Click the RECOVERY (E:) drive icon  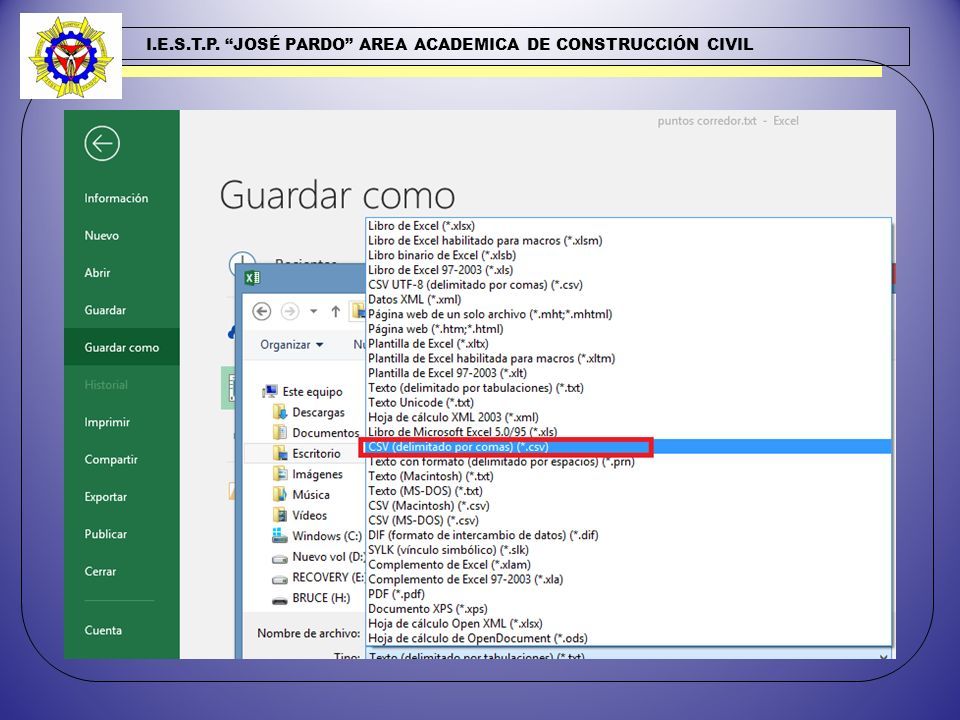click(x=280, y=579)
